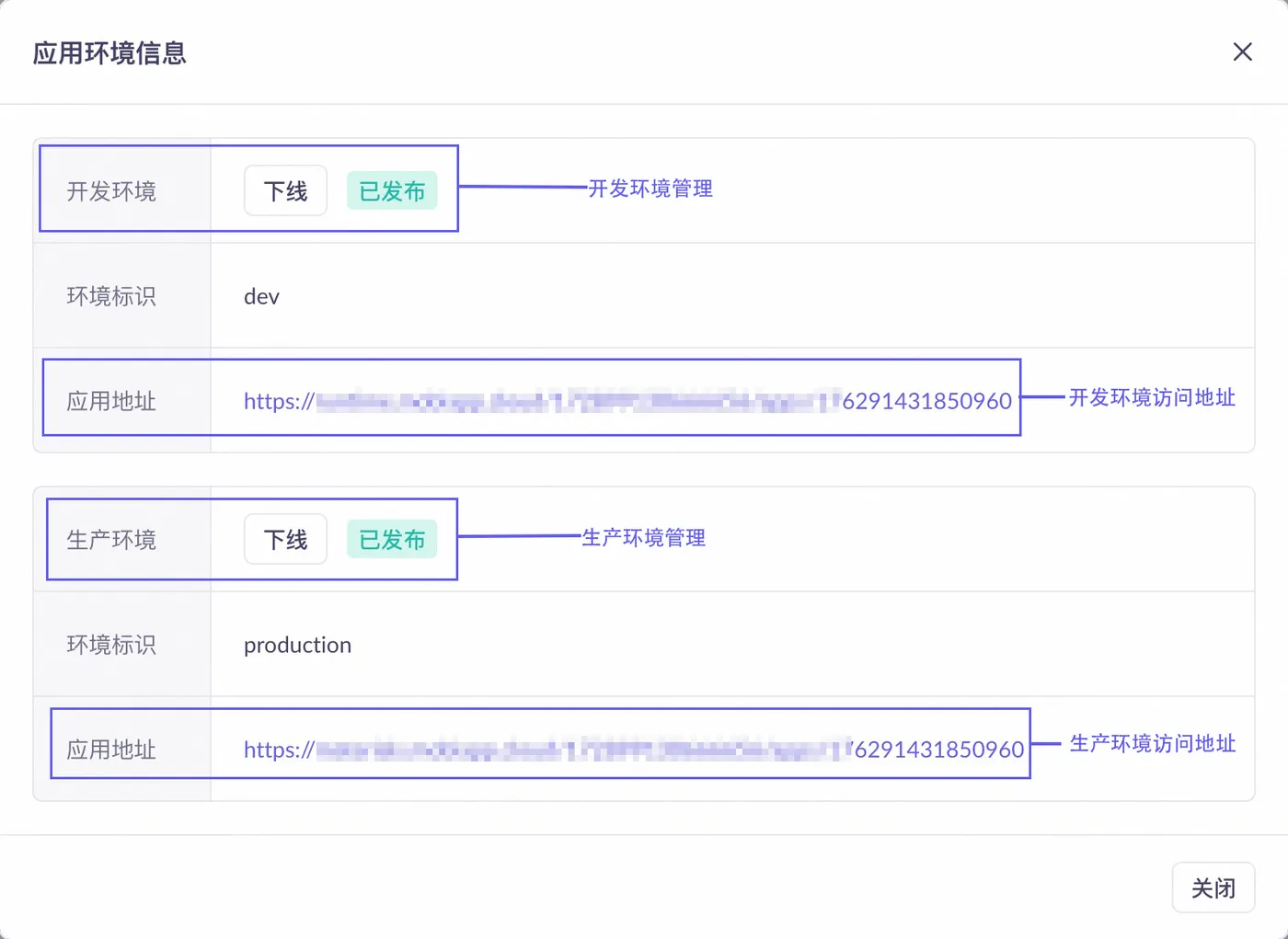Viewport: 1288px width, 939px height.
Task: Click 应用地址 label in the development section
Action: pos(111,402)
